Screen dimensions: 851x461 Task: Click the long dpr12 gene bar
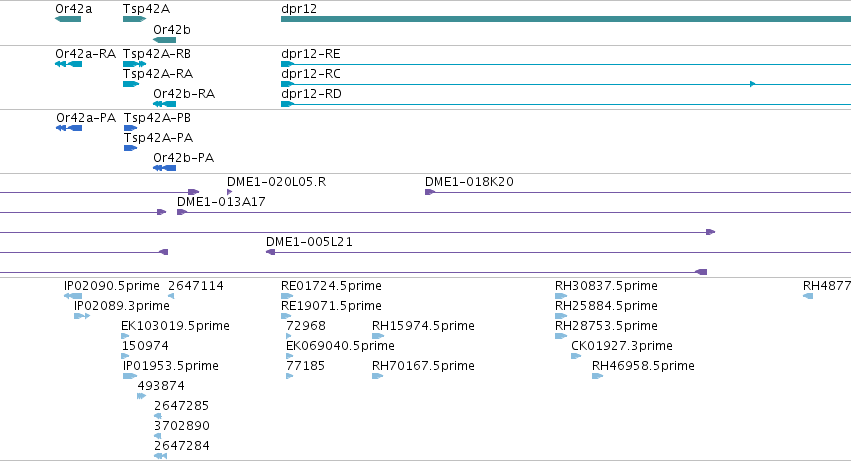(566, 20)
